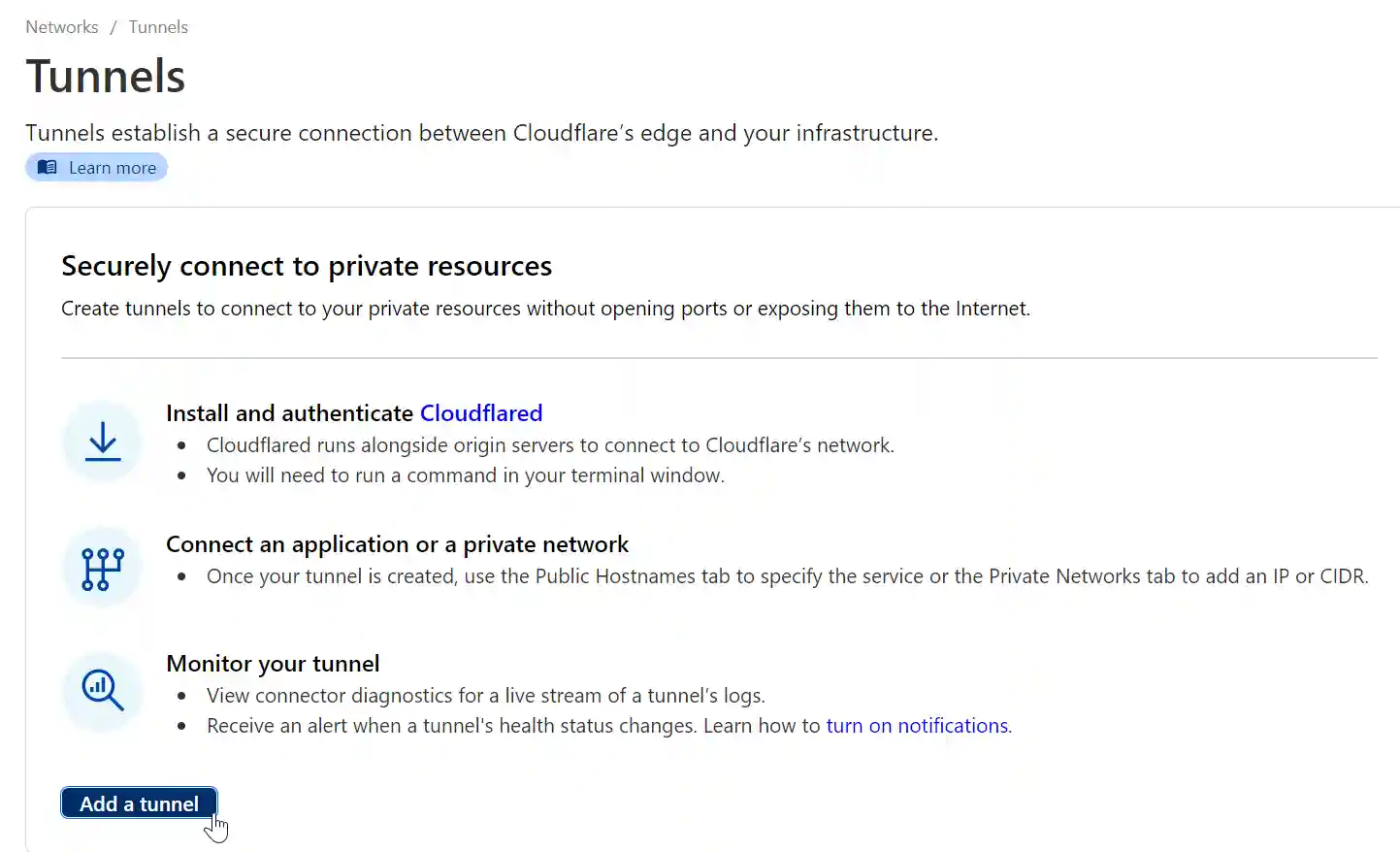Click the book icon inside Learn more

46,167
